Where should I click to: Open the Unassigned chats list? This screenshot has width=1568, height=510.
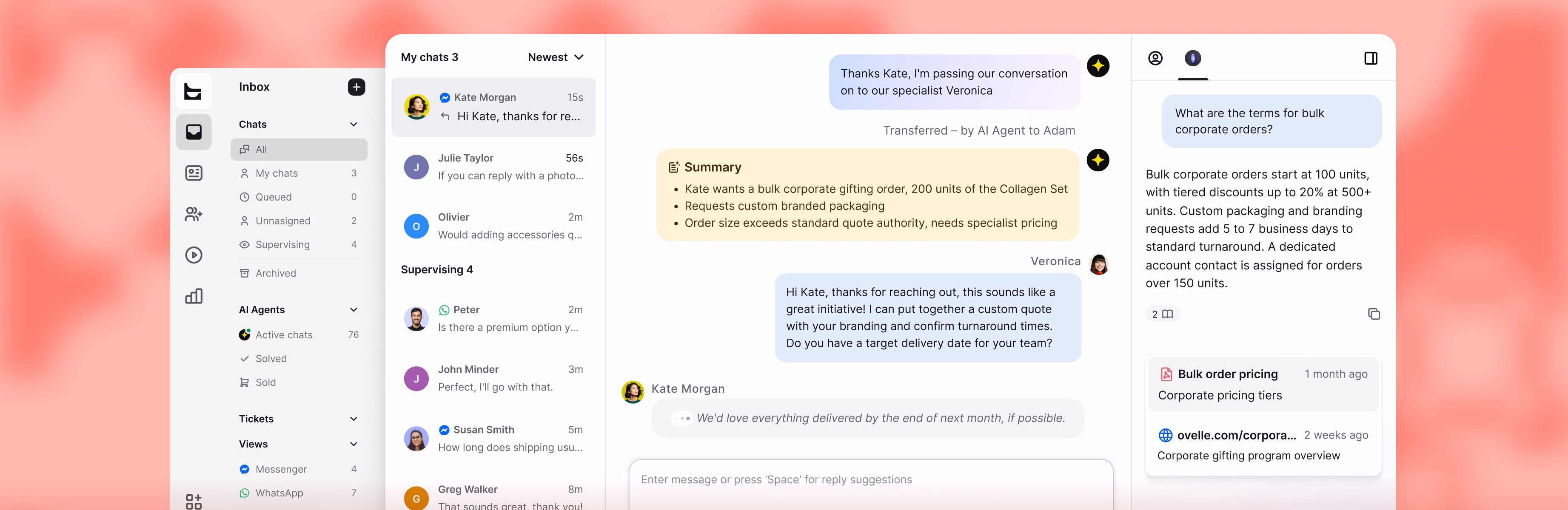(299, 221)
